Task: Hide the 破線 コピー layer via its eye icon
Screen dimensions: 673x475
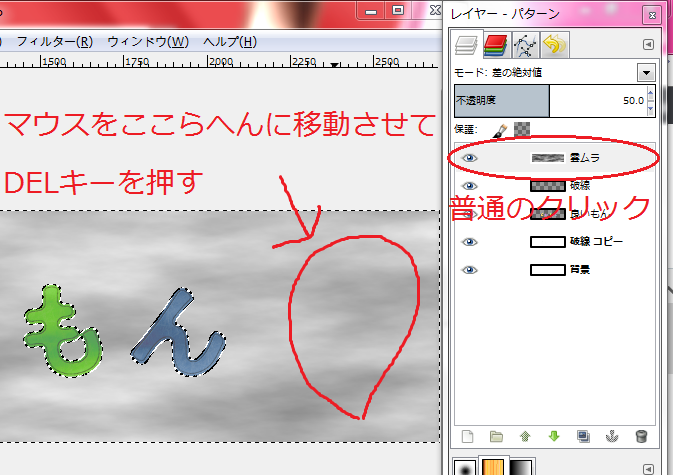Action: tap(469, 242)
